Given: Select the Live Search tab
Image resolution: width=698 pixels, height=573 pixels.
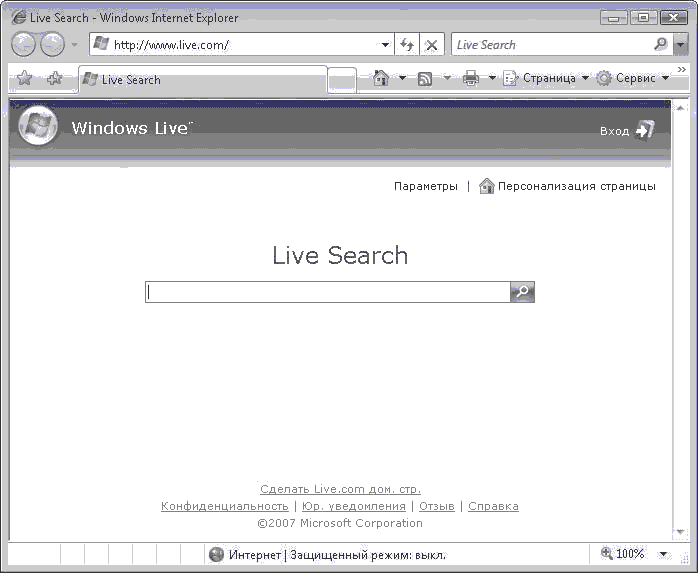Looking at the screenshot, I should click(203, 80).
